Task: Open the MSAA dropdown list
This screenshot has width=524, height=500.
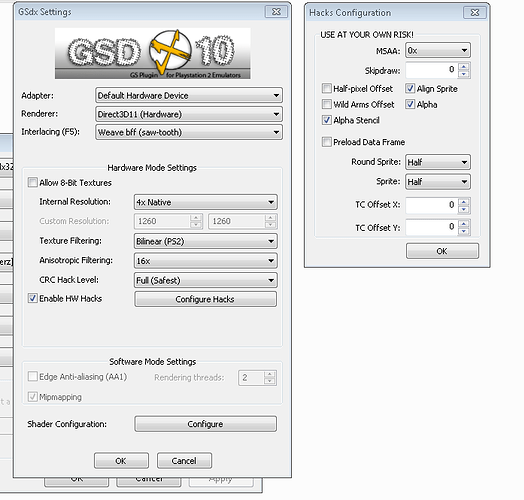Action: 438,50
